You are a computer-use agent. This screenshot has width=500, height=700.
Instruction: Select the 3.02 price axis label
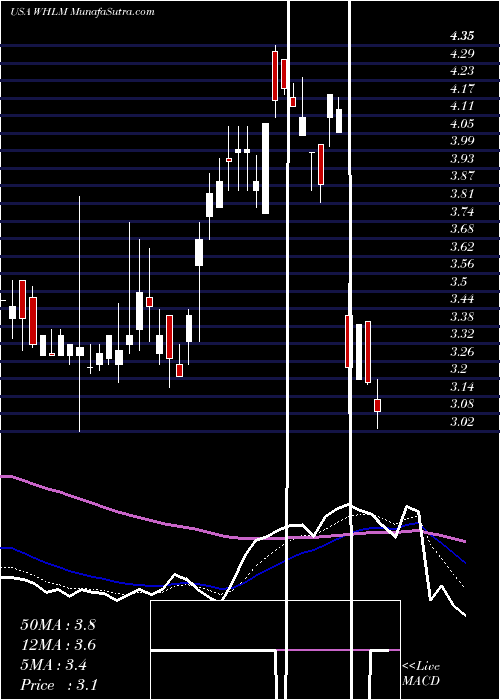(462, 421)
